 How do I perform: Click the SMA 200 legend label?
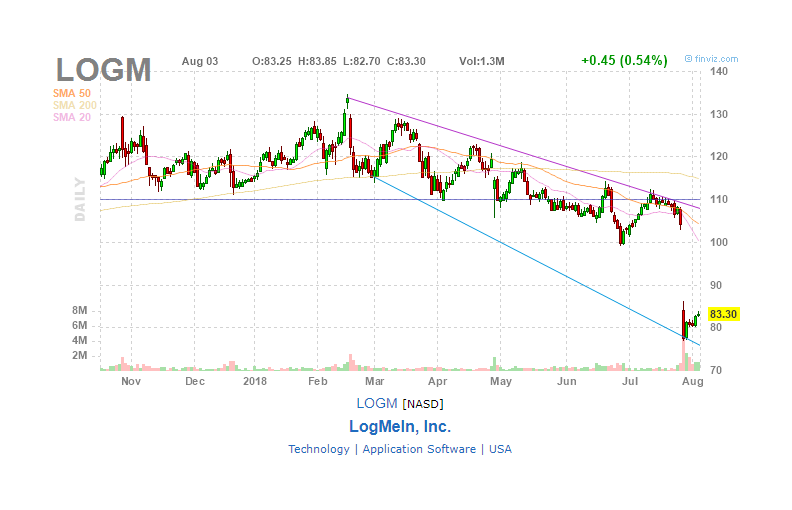pyautogui.click(x=75, y=105)
